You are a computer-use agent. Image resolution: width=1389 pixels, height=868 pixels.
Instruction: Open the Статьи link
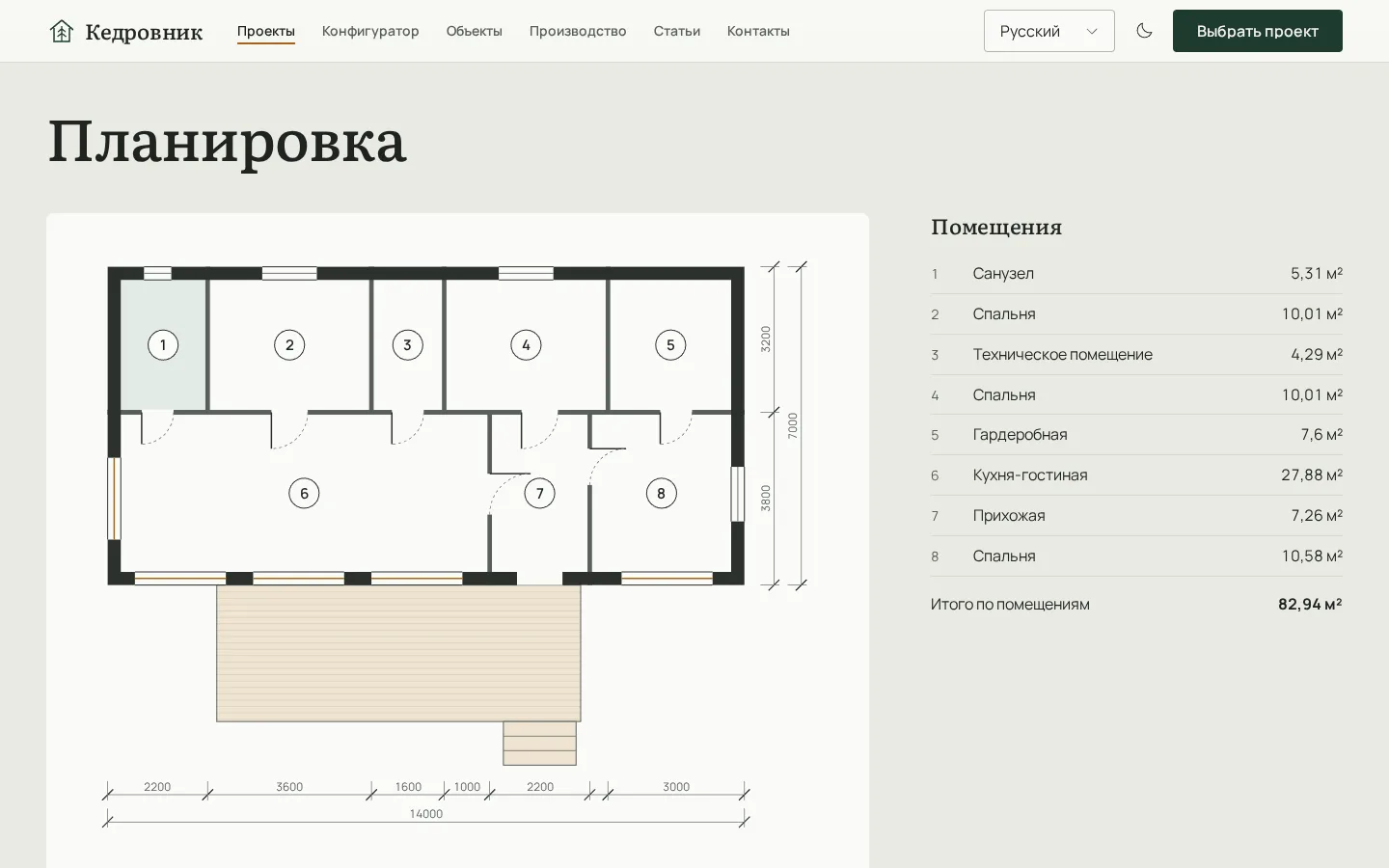677,31
